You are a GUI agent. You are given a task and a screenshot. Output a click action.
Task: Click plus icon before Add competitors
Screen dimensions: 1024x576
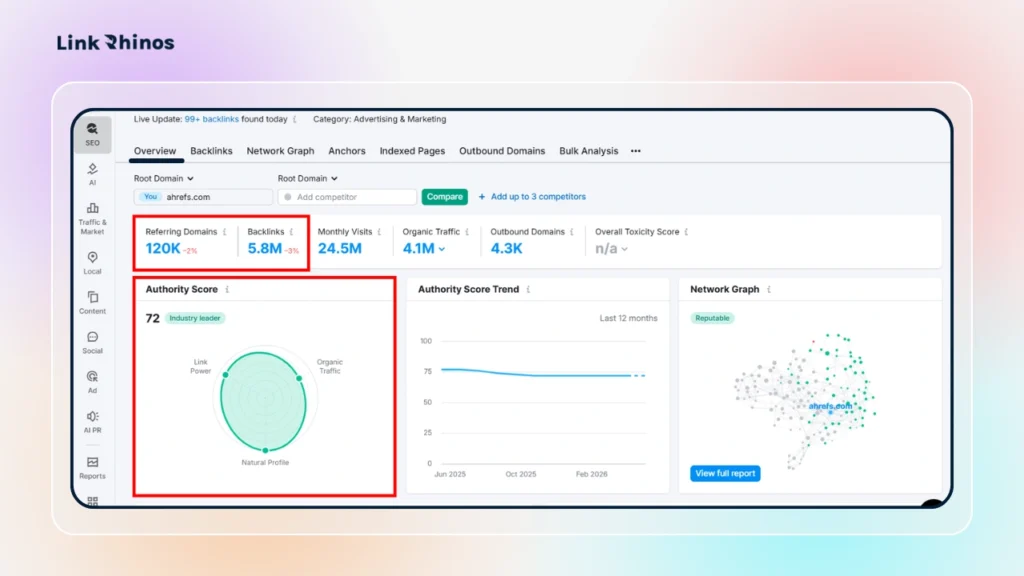(482, 197)
